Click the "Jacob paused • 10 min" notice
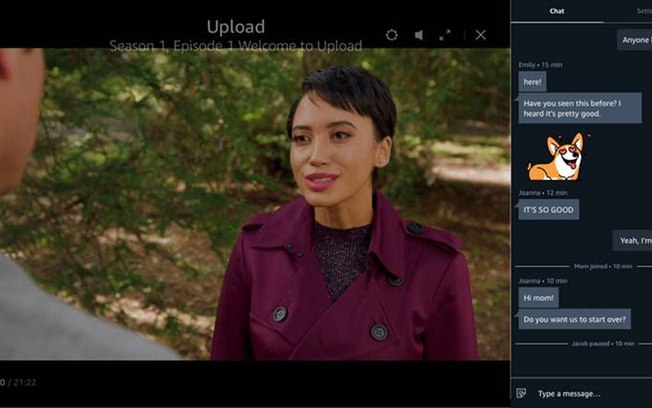Image resolution: width=652 pixels, height=408 pixels. pos(603,344)
